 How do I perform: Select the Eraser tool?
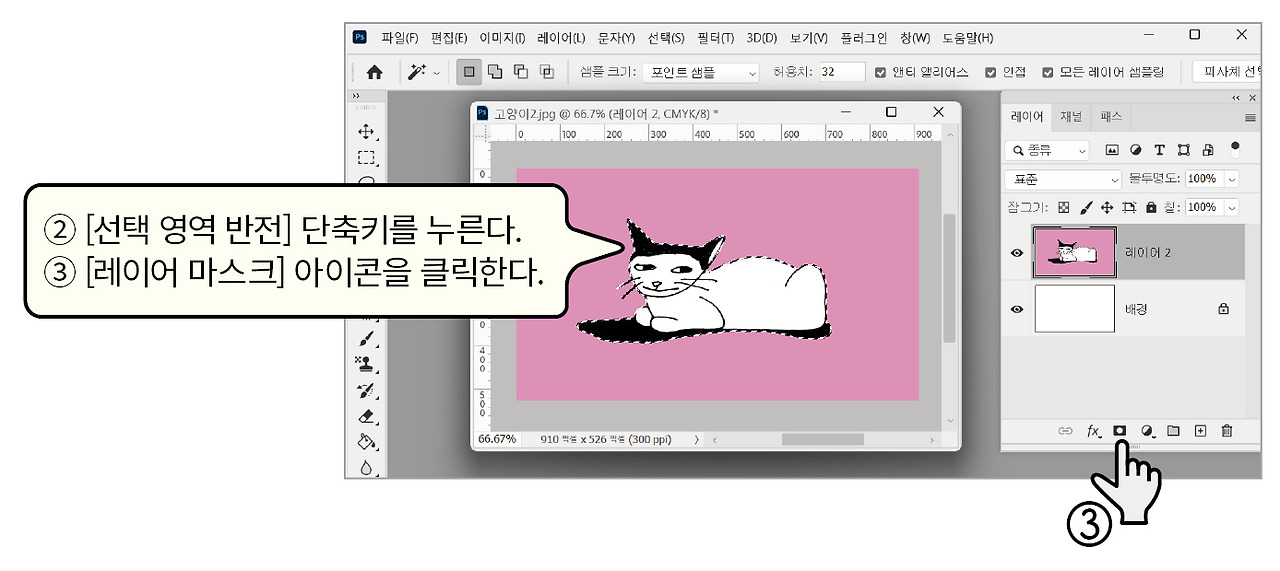tap(366, 416)
